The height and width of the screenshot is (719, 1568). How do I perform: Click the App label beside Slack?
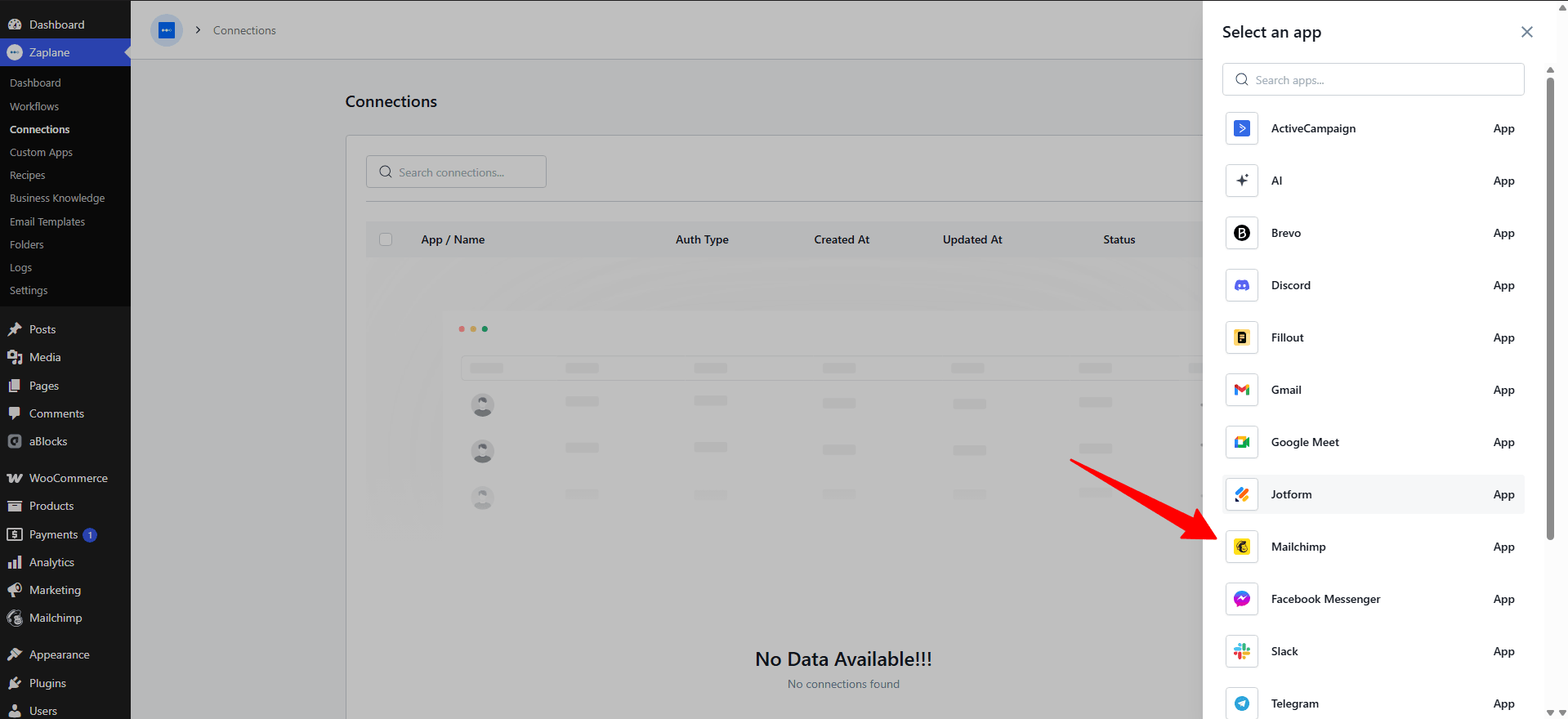[1503, 651]
